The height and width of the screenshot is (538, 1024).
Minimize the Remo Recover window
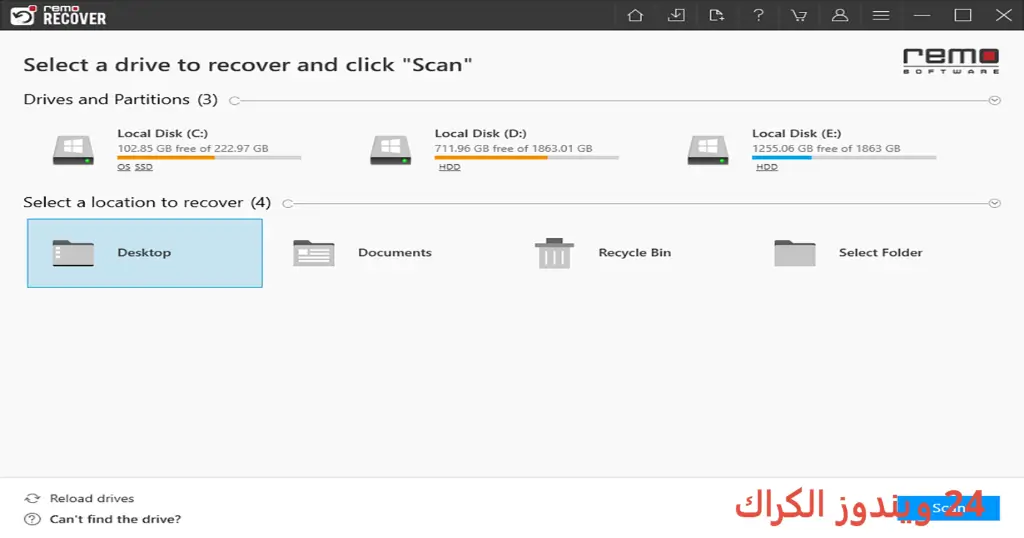[x=922, y=15]
